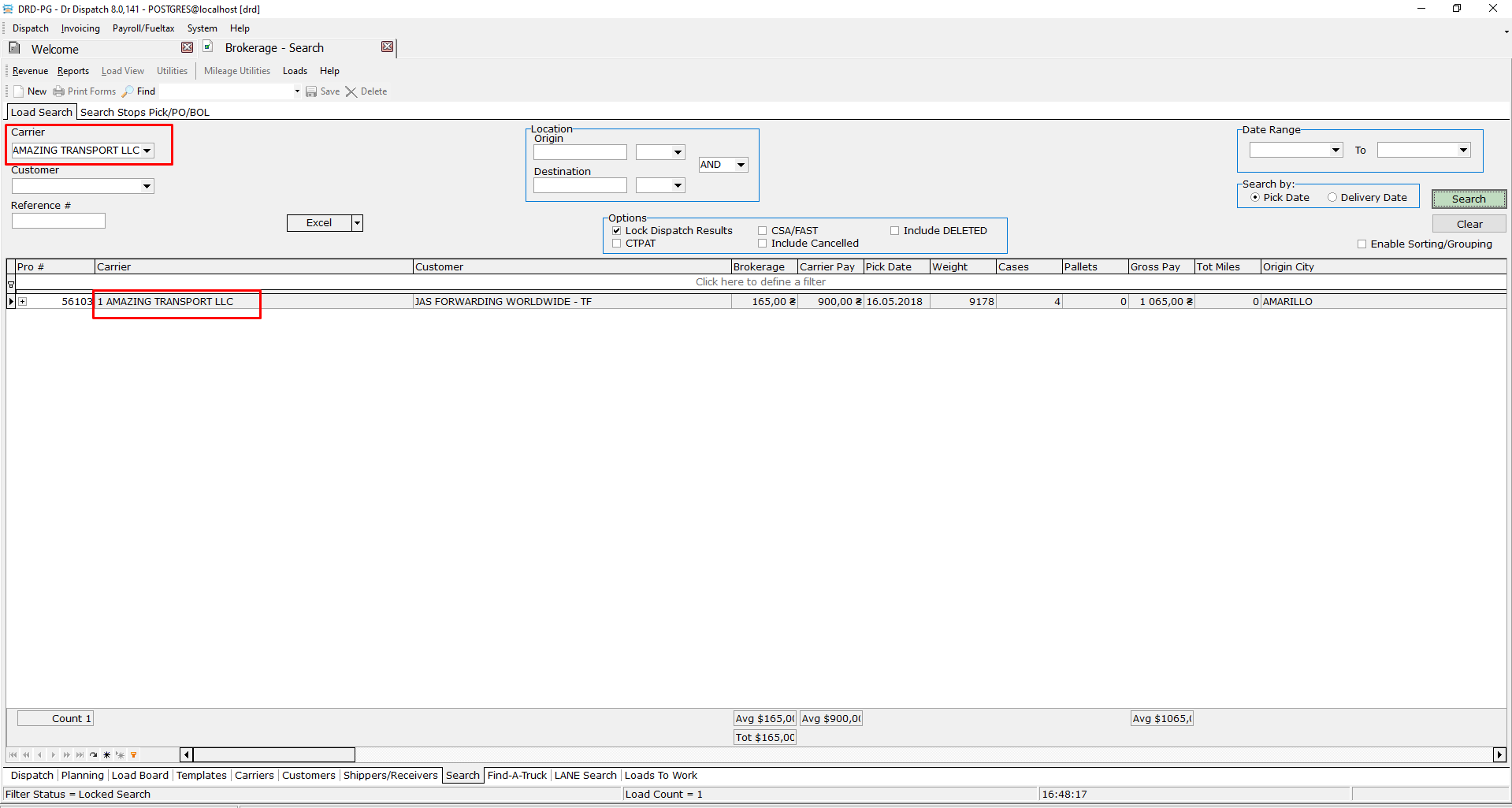1512x808 pixels.
Task: Close the Brokerage - Search tab
Action: [387, 47]
